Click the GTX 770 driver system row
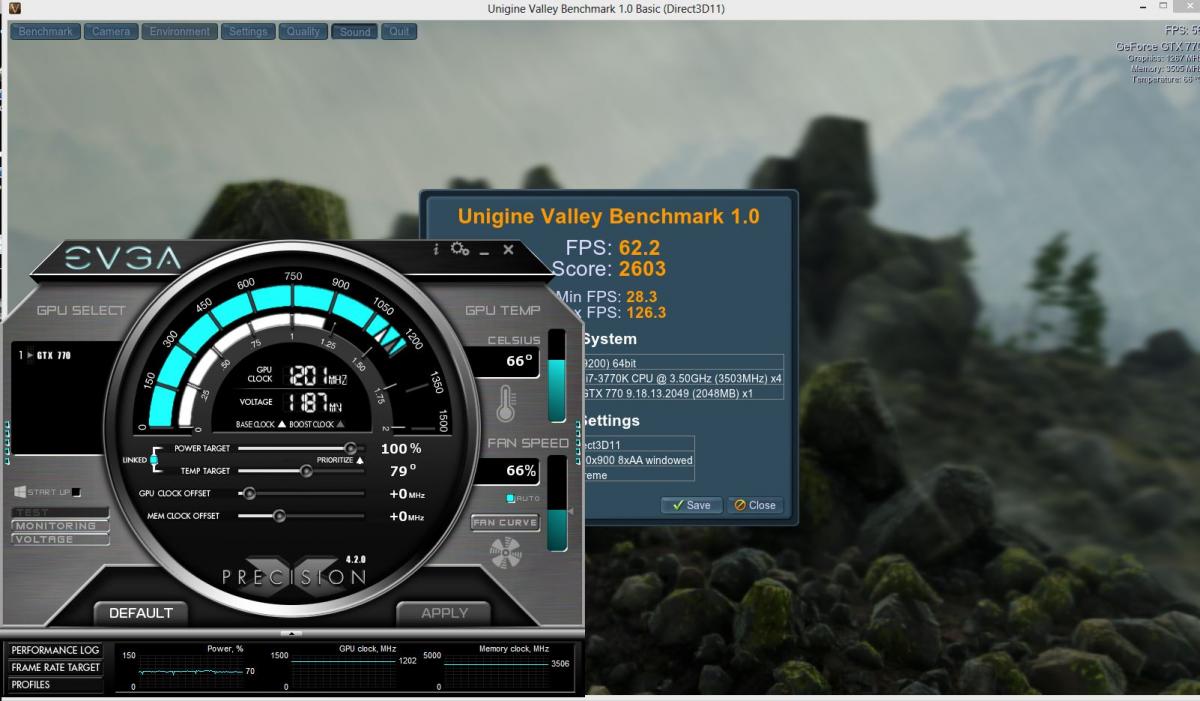 click(x=683, y=393)
